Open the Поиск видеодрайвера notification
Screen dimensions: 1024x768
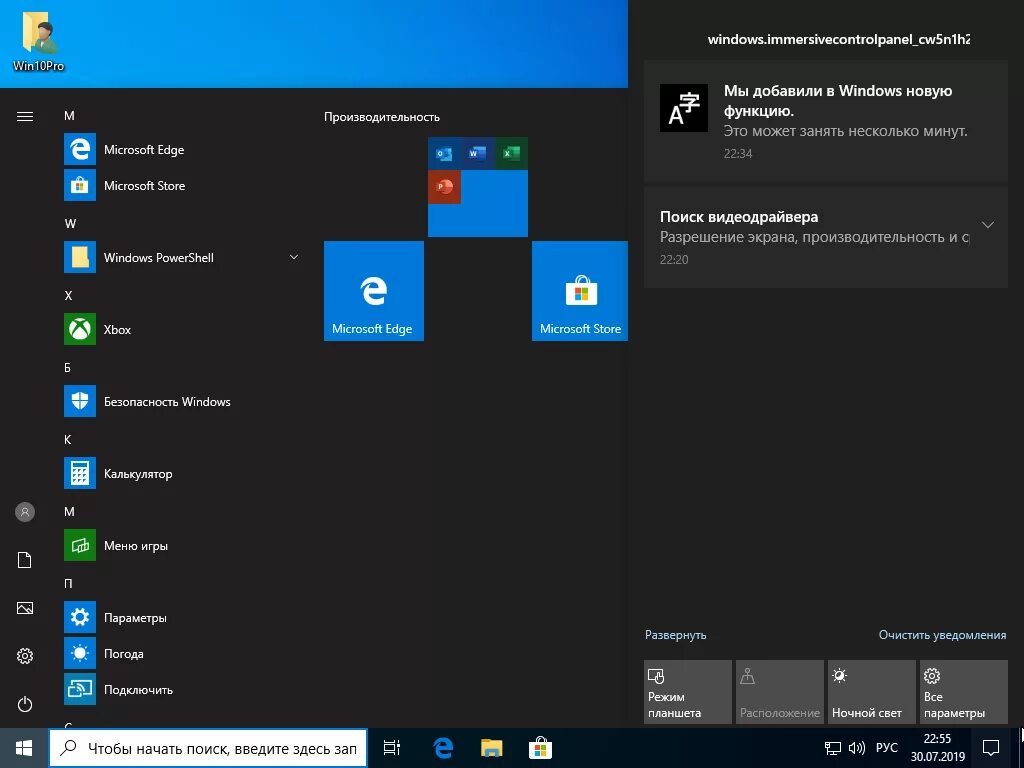coord(825,237)
